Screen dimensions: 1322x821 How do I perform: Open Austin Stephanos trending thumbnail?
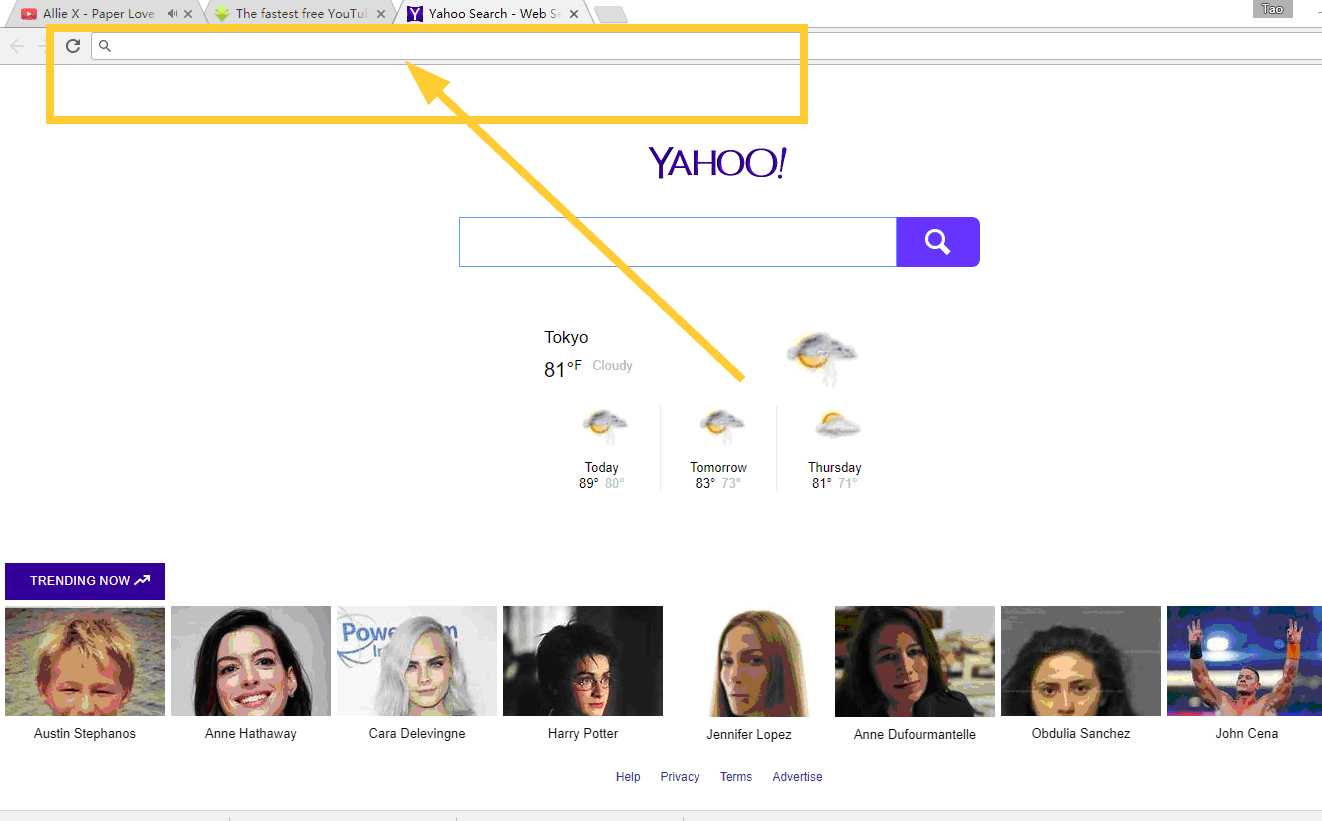(85, 661)
